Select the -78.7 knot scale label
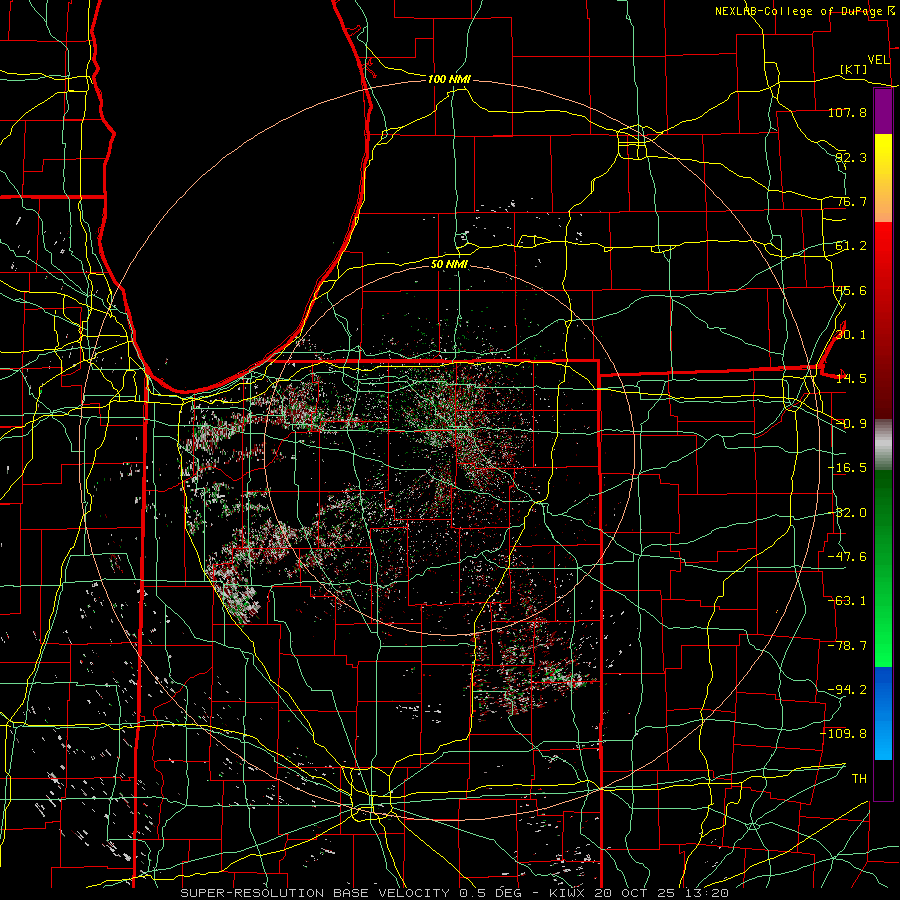This screenshot has width=900, height=900. (847, 646)
